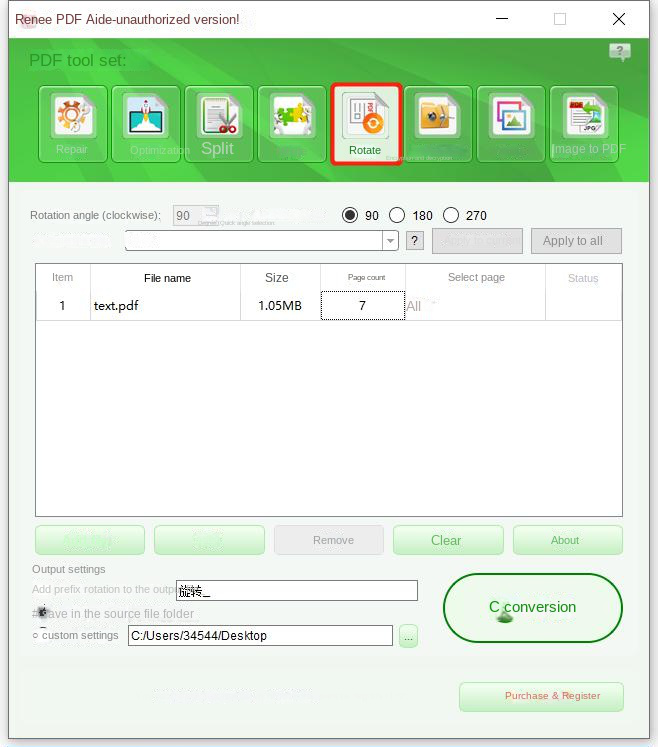Expand the dropdown next to question mark button
The width and height of the screenshot is (658, 747).
[x=390, y=241]
